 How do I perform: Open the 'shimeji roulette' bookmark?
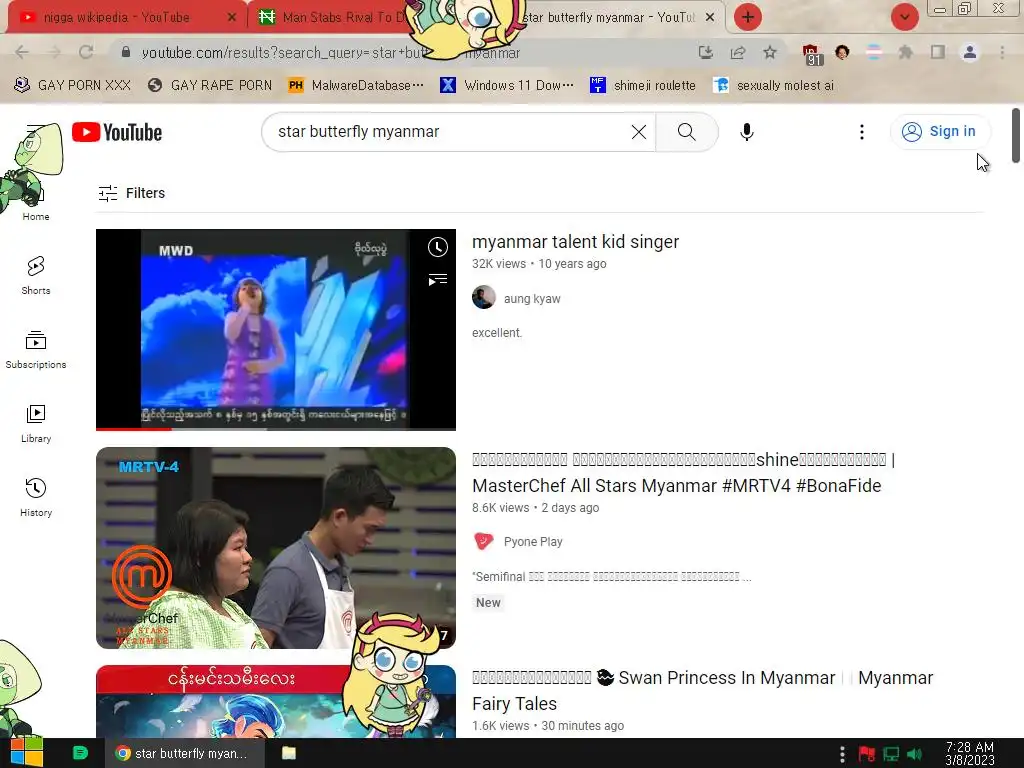[643, 86]
